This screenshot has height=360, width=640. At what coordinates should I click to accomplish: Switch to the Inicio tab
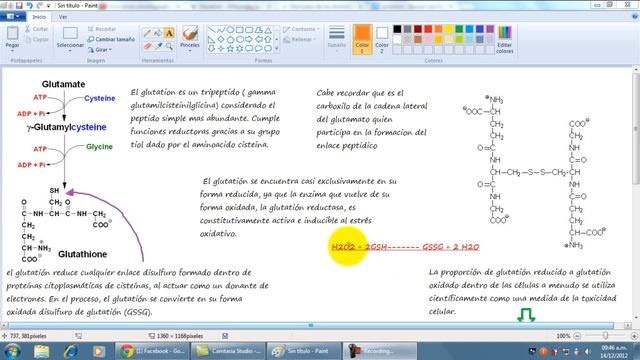[39, 17]
